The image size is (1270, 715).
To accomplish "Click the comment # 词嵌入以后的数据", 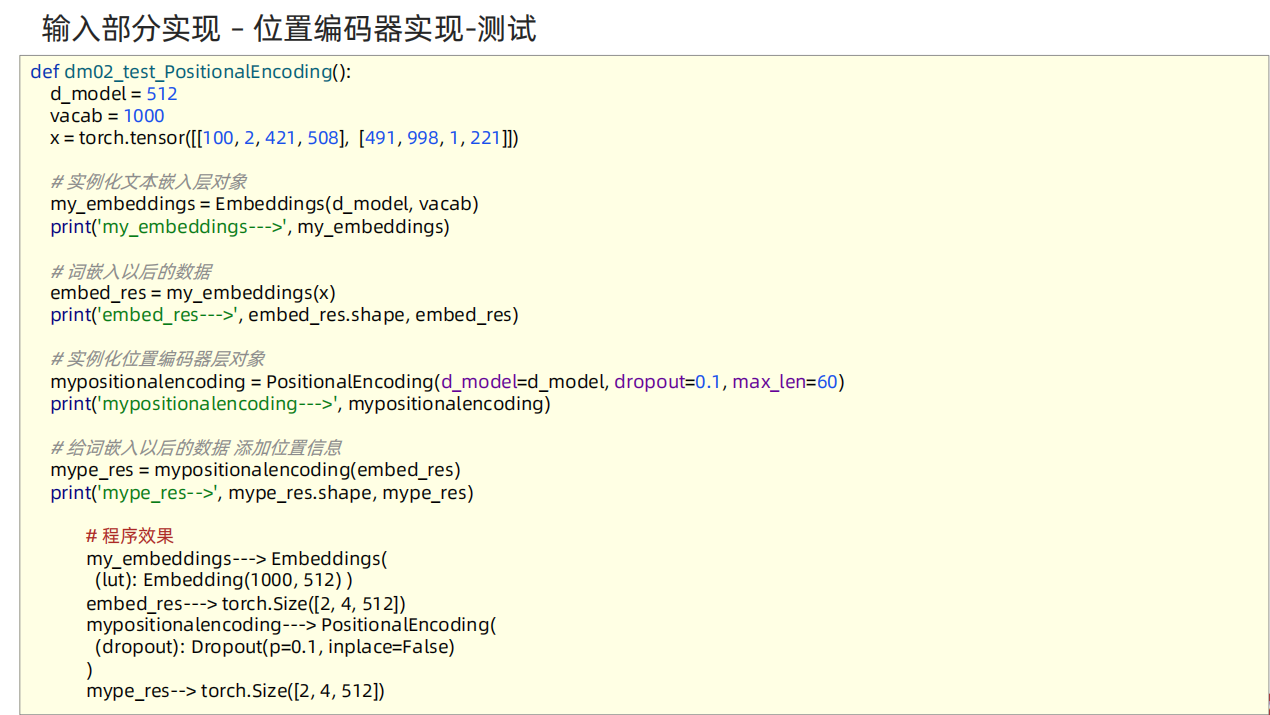I will [131, 271].
